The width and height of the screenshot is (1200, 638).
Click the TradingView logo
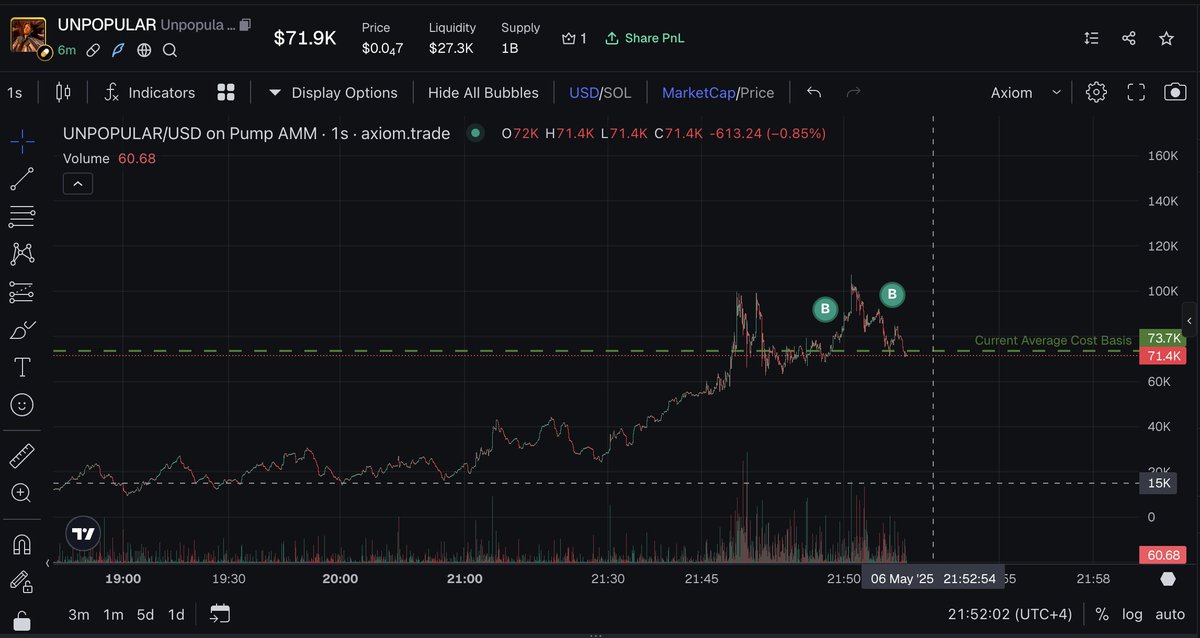coord(84,534)
